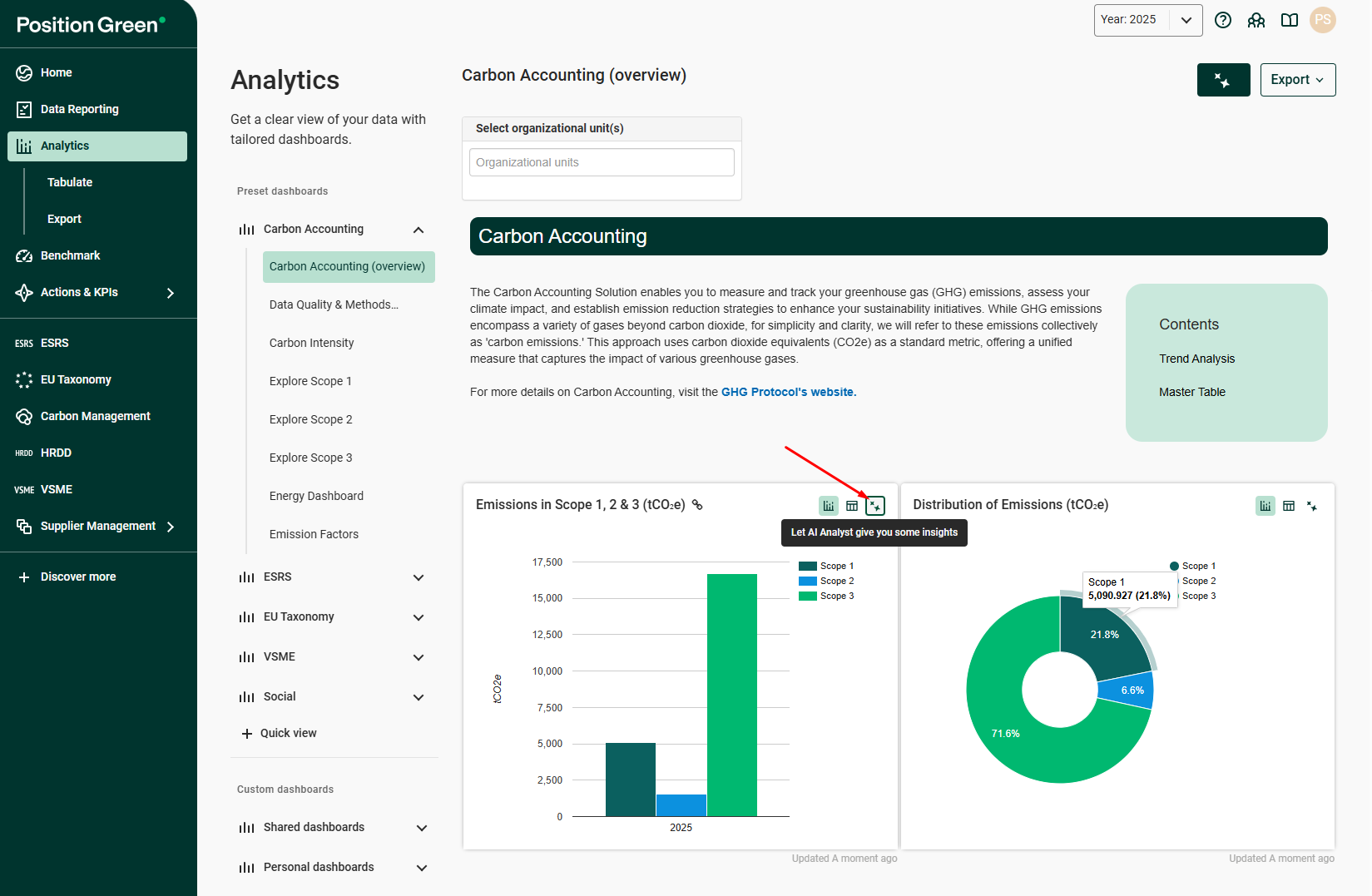1372x896 pixels.
Task: Expand the EU Taxonomy preset dashboards group
Action: click(419, 617)
